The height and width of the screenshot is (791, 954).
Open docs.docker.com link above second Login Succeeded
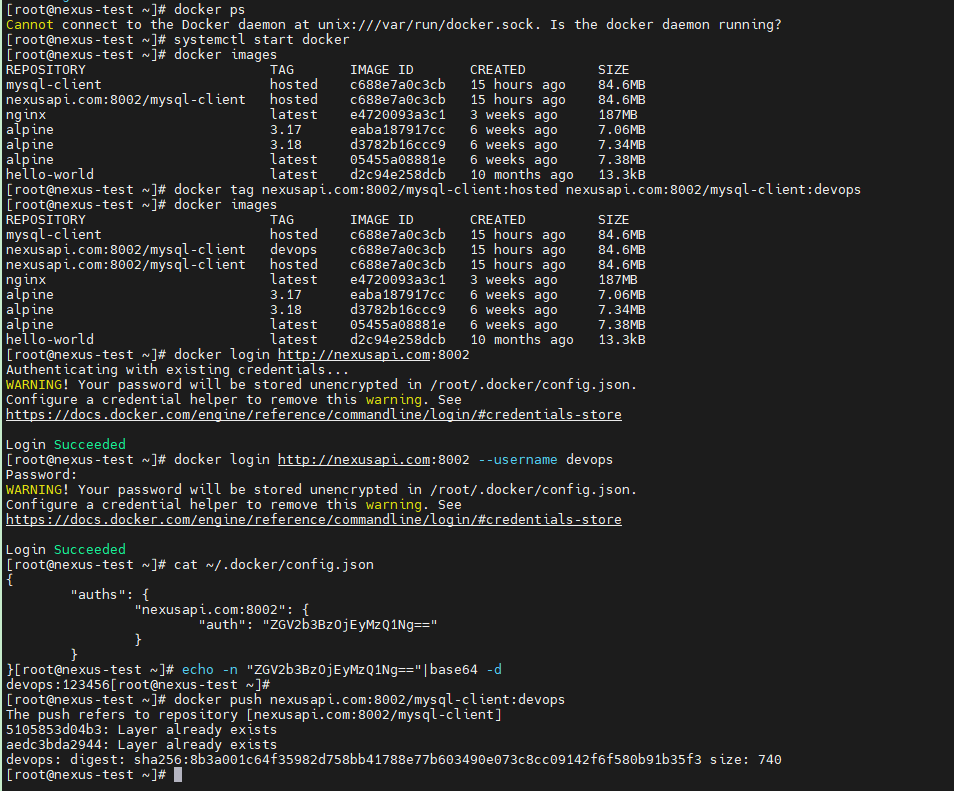coord(314,520)
